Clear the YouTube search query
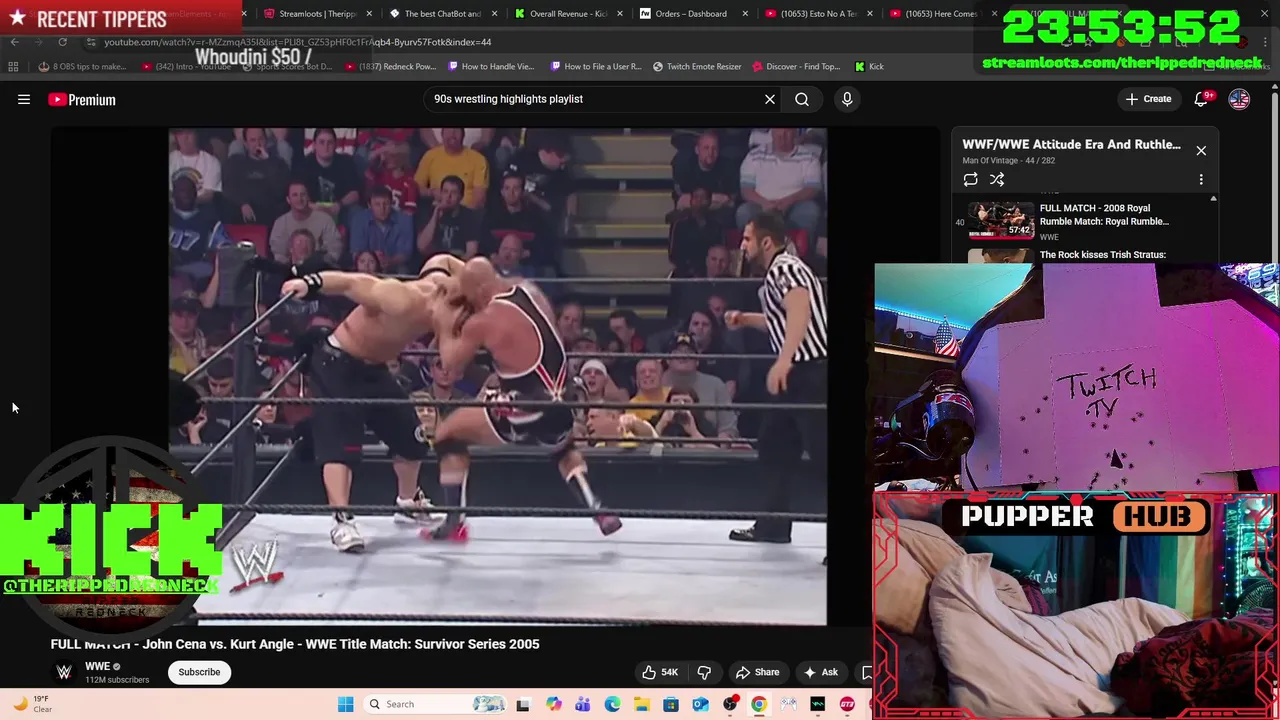 click(770, 99)
